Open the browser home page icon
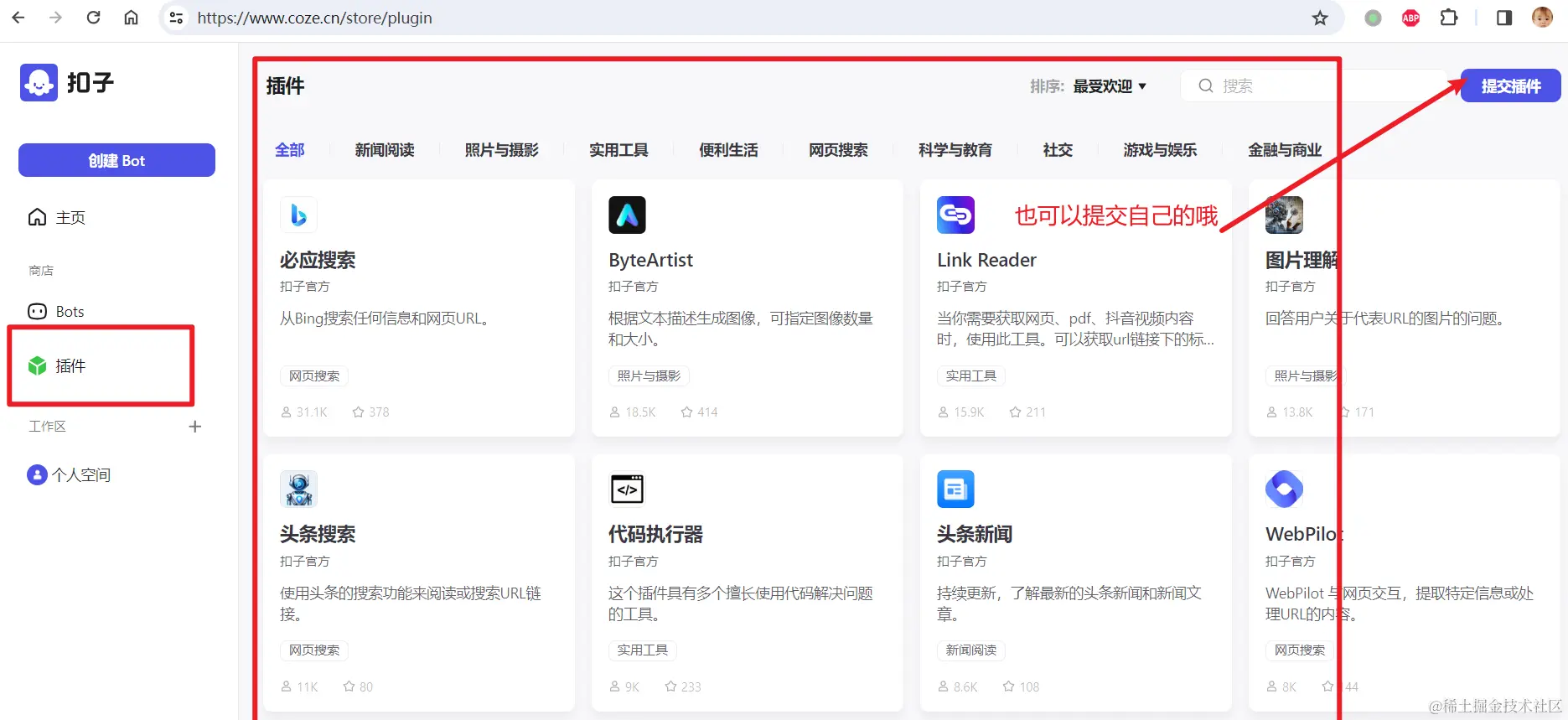The width and height of the screenshot is (1568, 720). tap(132, 18)
